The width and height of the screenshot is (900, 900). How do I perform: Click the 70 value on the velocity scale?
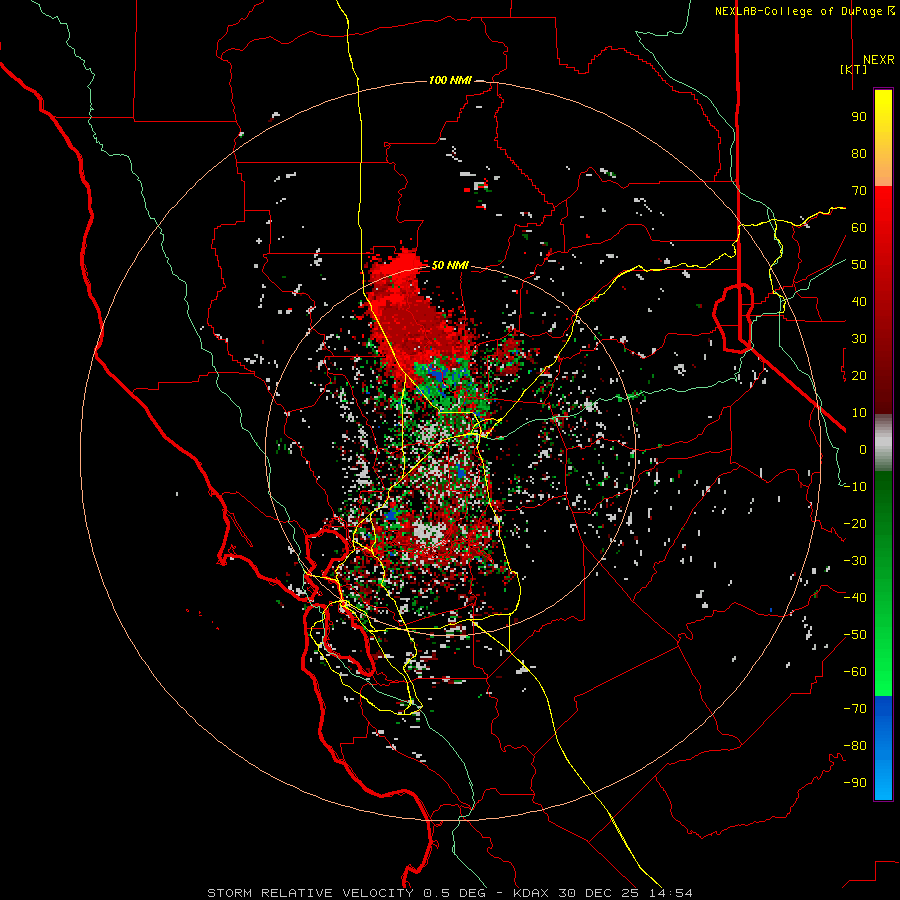[x=859, y=191]
